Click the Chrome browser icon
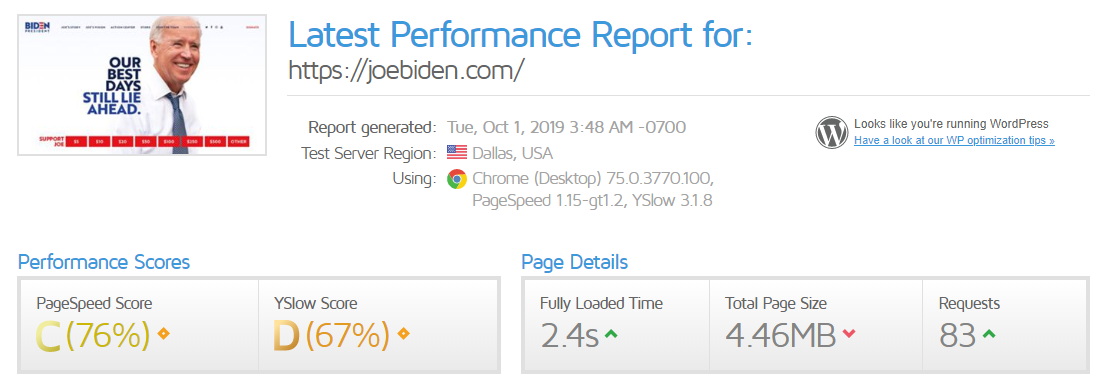The image size is (1100, 388). (x=457, y=178)
